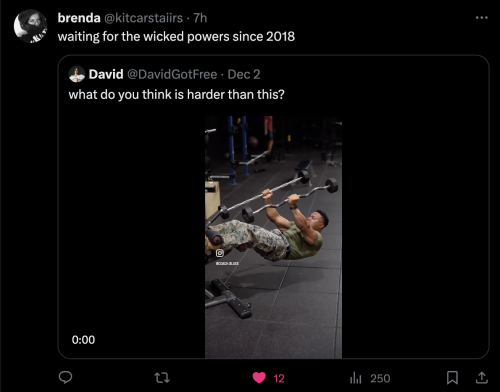View analytics using the bar chart icon
500x392 pixels.
click(x=356, y=378)
